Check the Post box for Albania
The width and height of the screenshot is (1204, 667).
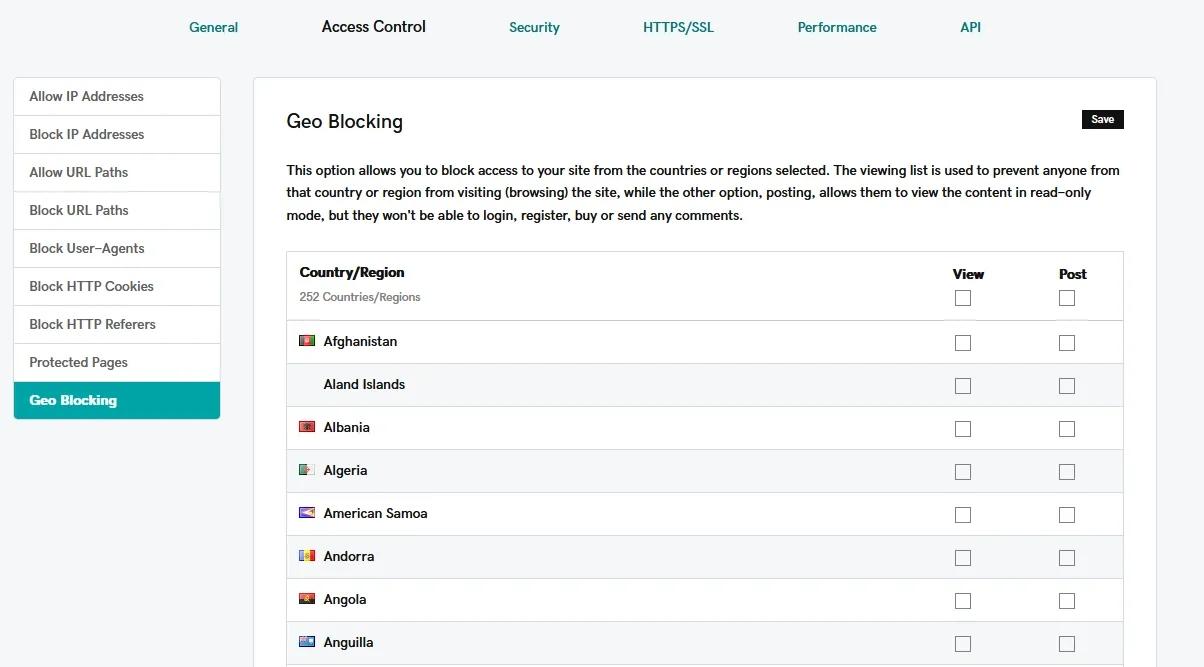click(x=1067, y=429)
